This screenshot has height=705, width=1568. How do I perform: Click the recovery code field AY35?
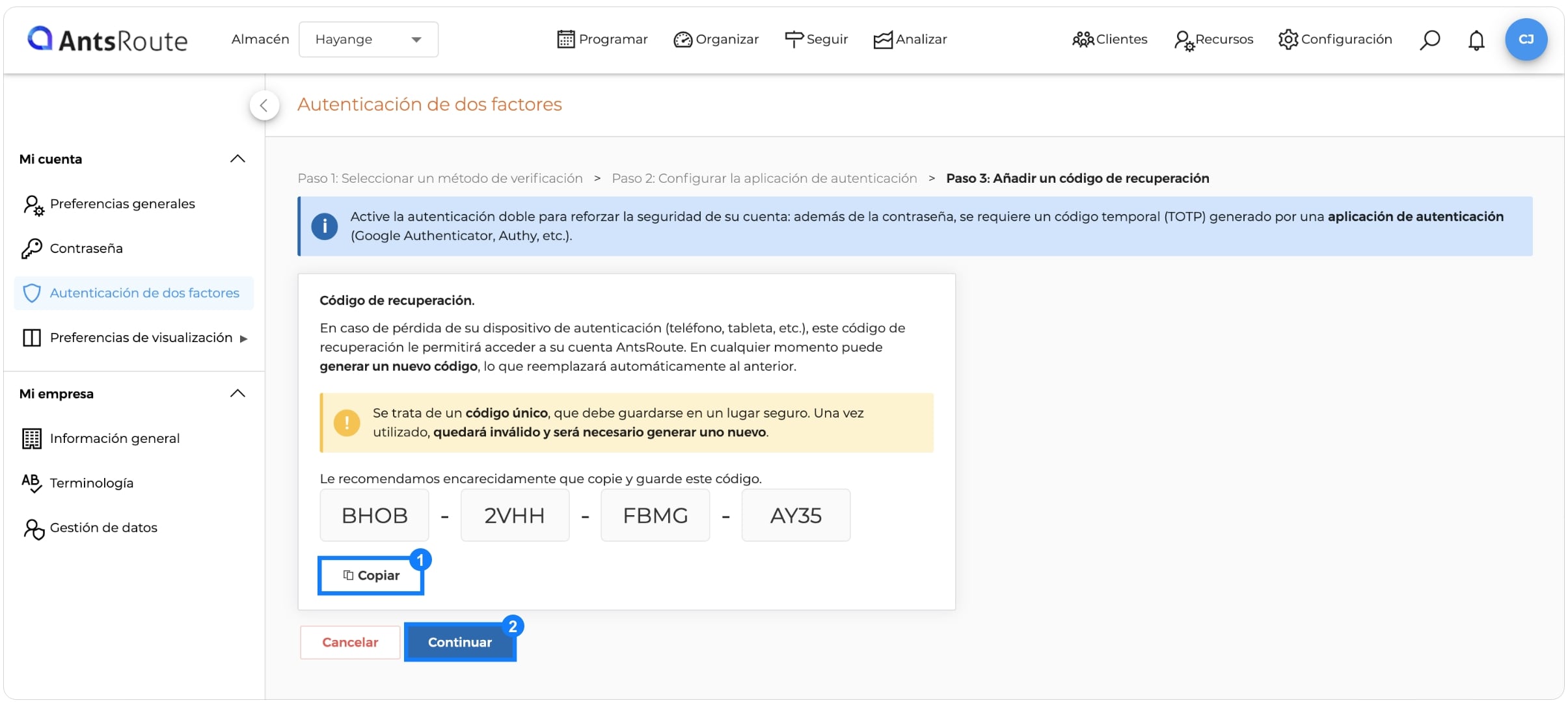tap(796, 515)
